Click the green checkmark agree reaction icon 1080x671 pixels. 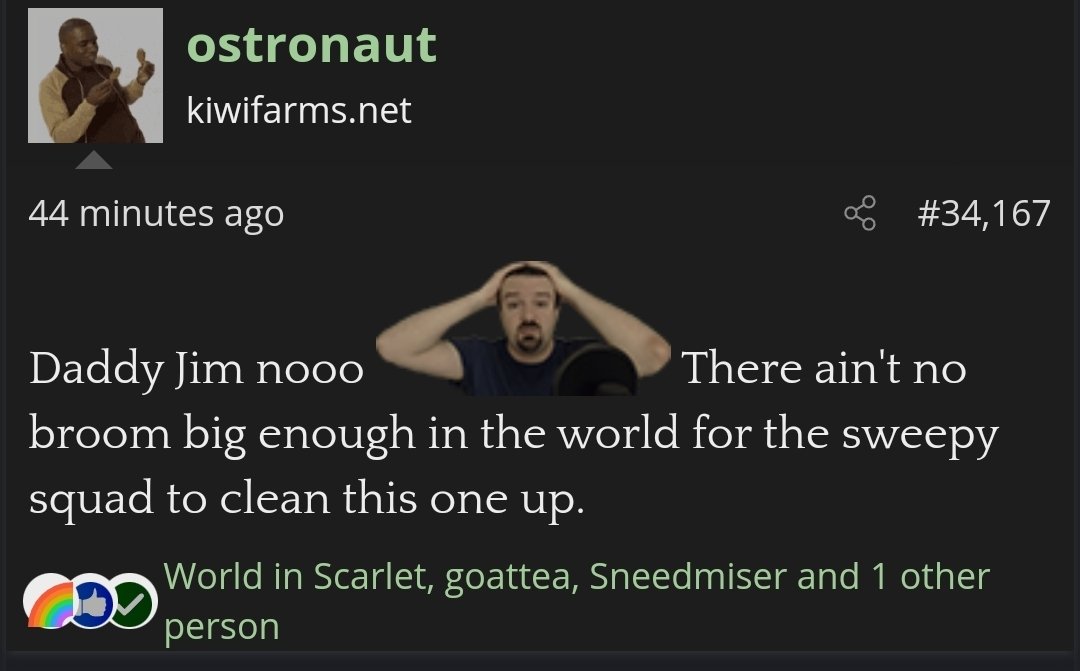[x=132, y=601]
